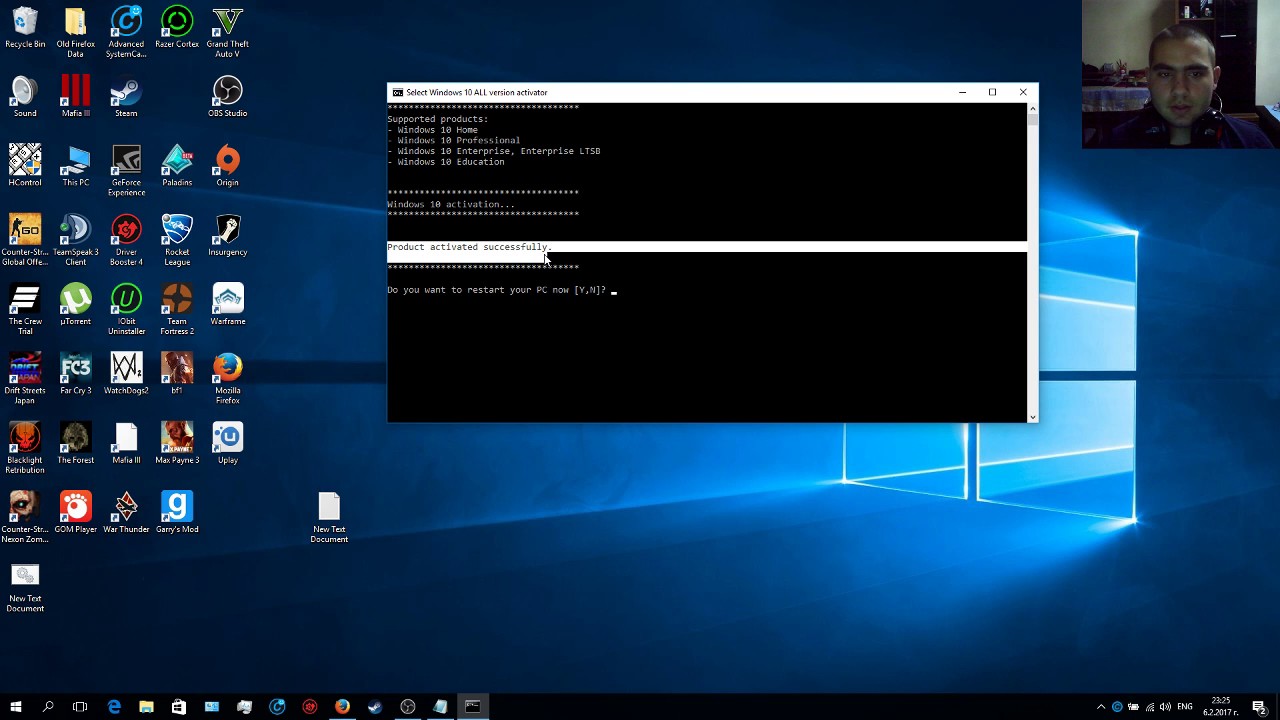Image resolution: width=1280 pixels, height=720 pixels.
Task: Switch to the command prompt taskbar button
Action: point(472,707)
